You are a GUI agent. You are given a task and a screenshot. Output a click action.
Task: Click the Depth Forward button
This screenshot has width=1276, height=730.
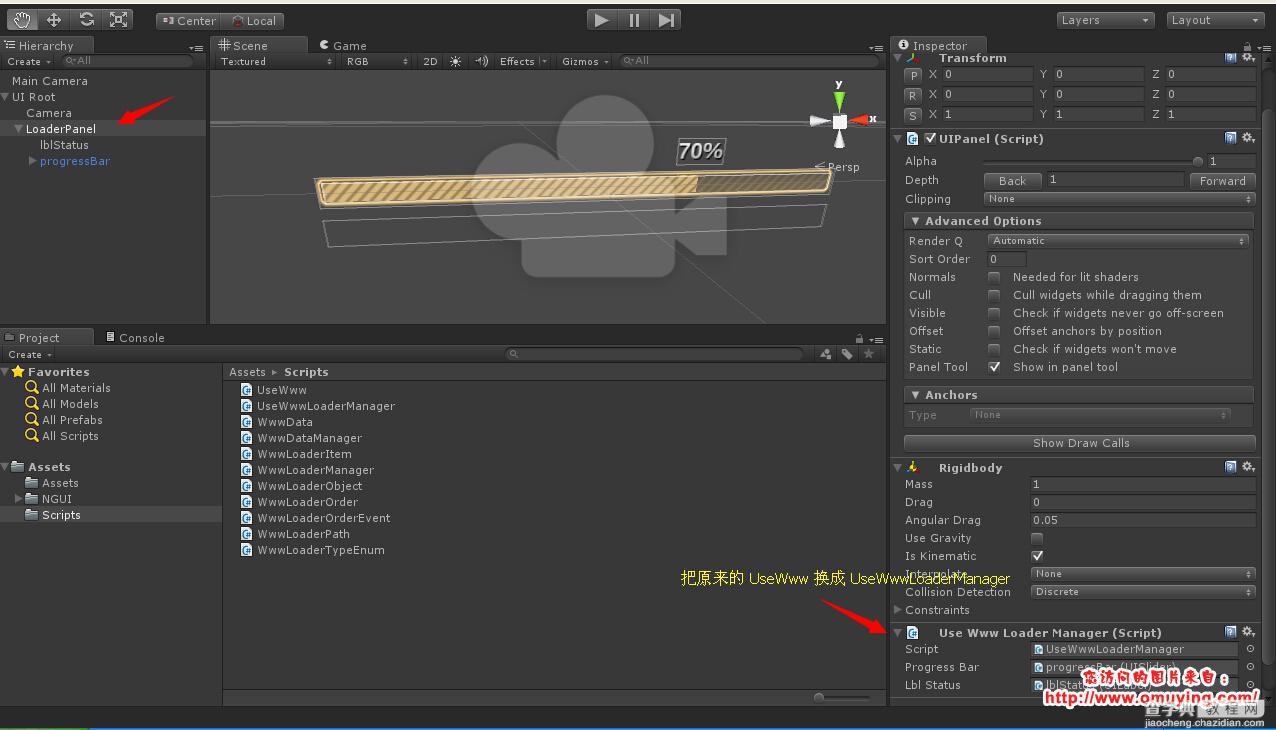(1222, 181)
